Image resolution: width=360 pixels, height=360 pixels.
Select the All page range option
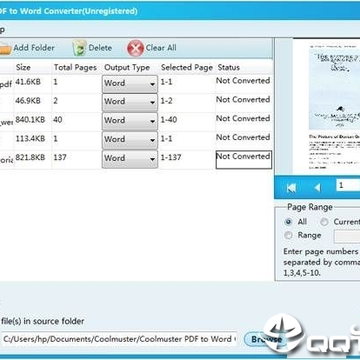[288, 222]
